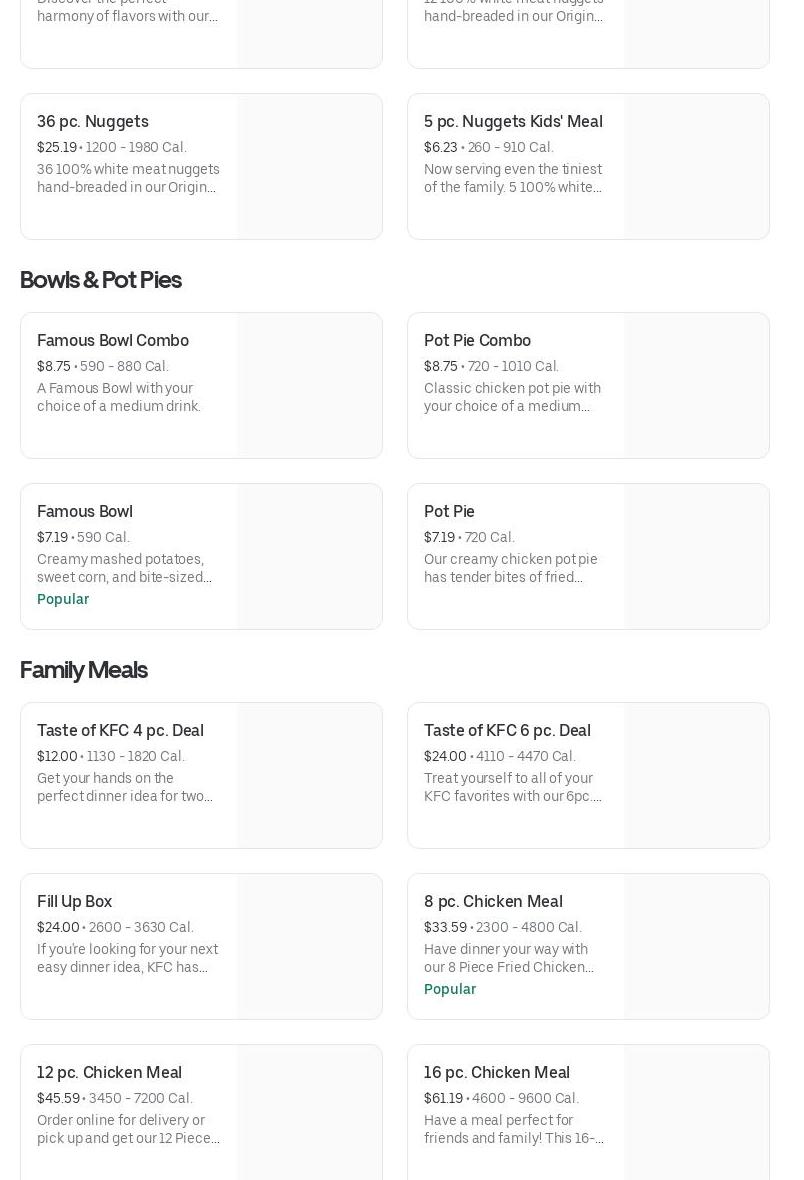Choose the Pot Pie Combo title

(477, 341)
